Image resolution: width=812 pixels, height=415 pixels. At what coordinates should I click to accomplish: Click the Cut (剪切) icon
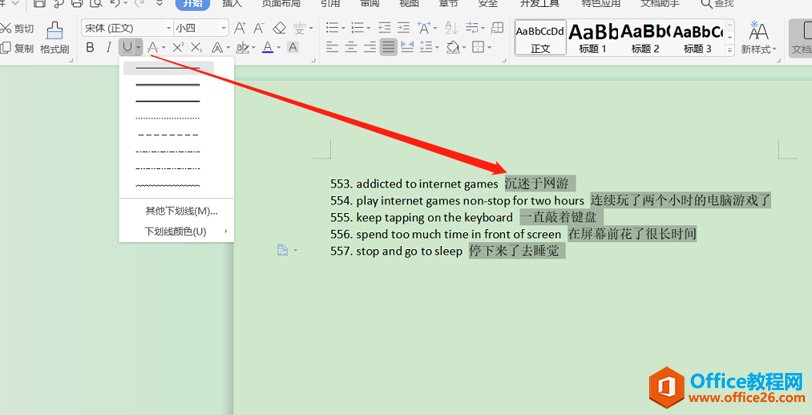(x=5, y=27)
